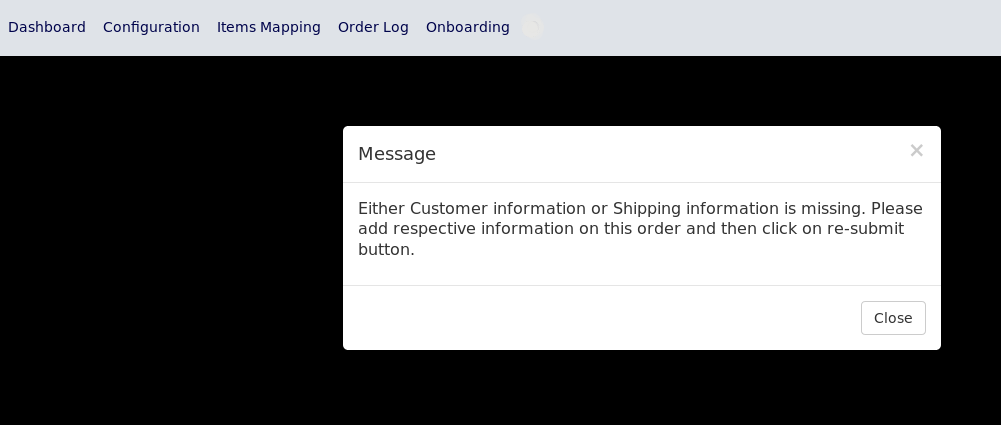Viewport: 1001px width, 425px height.
Task: Click the missing information message text
Action: [640, 229]
